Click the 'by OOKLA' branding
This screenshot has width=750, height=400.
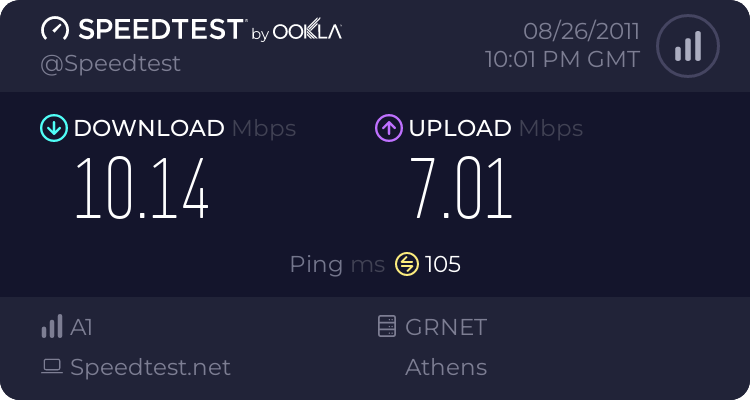[296, 33]
